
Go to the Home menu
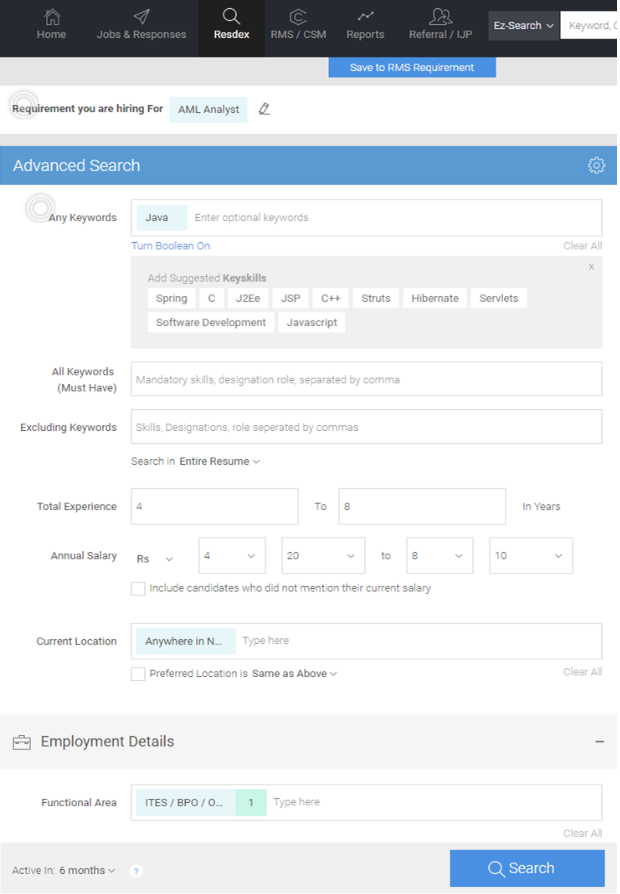pos(51,34)
